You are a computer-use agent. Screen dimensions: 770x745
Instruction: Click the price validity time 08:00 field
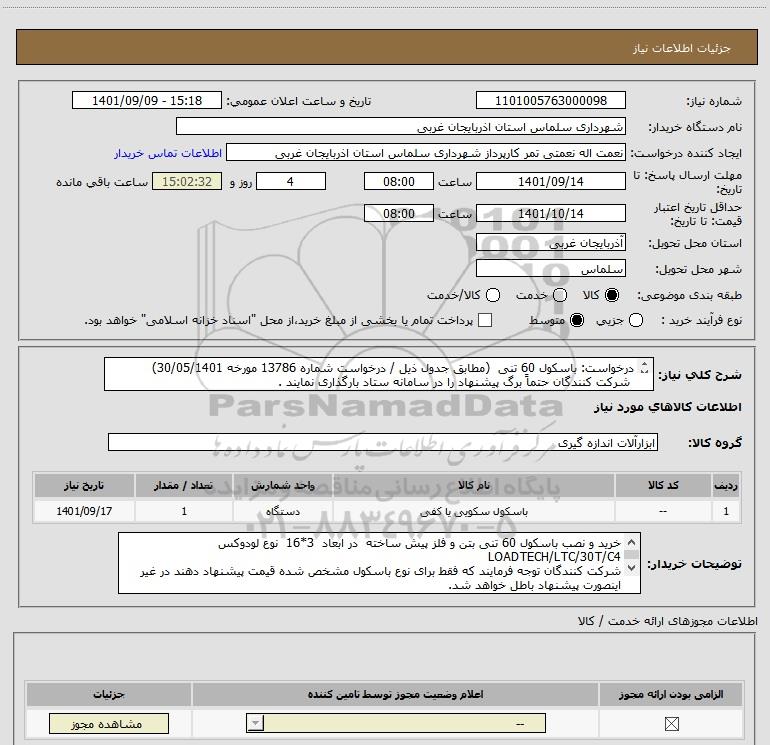399,213
